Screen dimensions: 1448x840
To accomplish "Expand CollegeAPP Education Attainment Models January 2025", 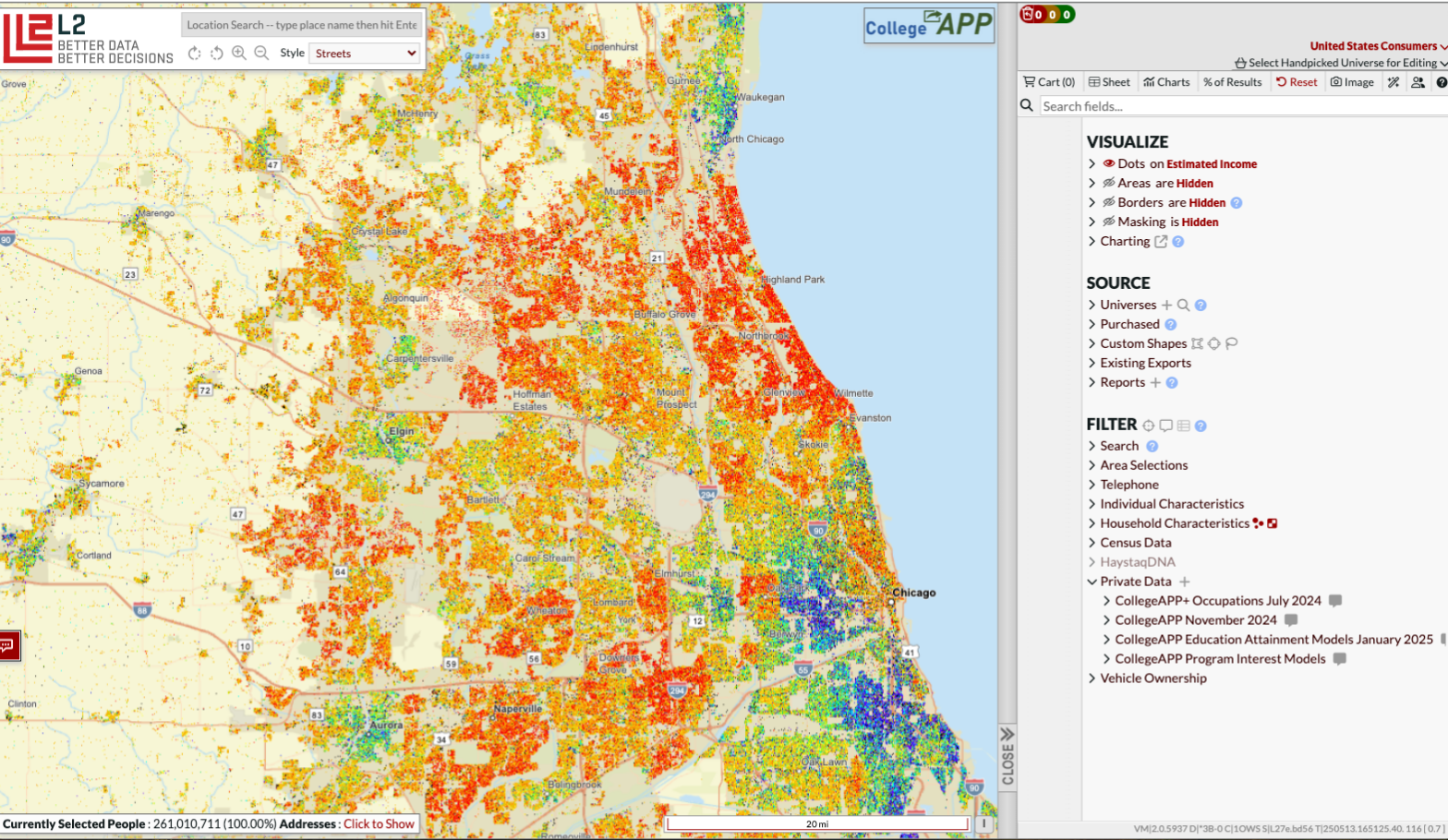I will coord(1106,640).
